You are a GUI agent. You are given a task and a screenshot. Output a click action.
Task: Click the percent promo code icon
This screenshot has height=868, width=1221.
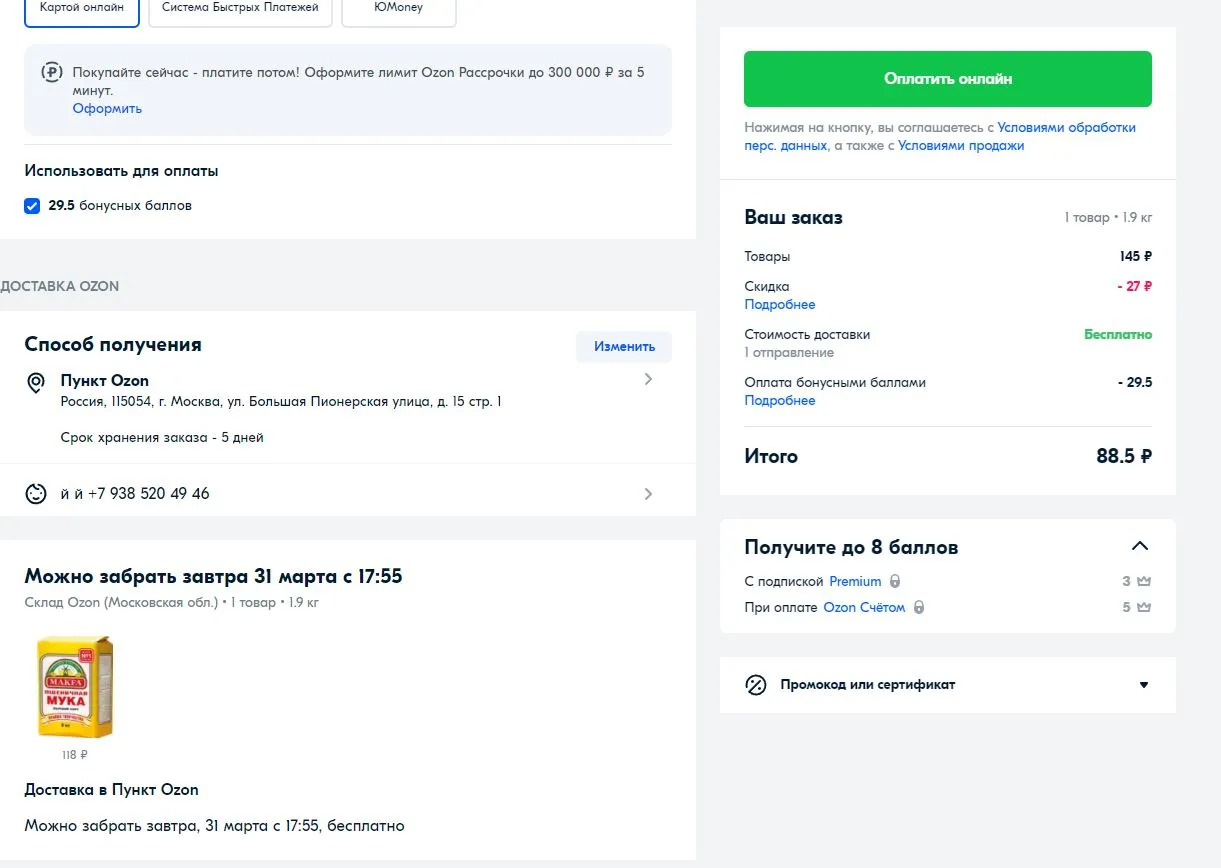click(756, 685)
